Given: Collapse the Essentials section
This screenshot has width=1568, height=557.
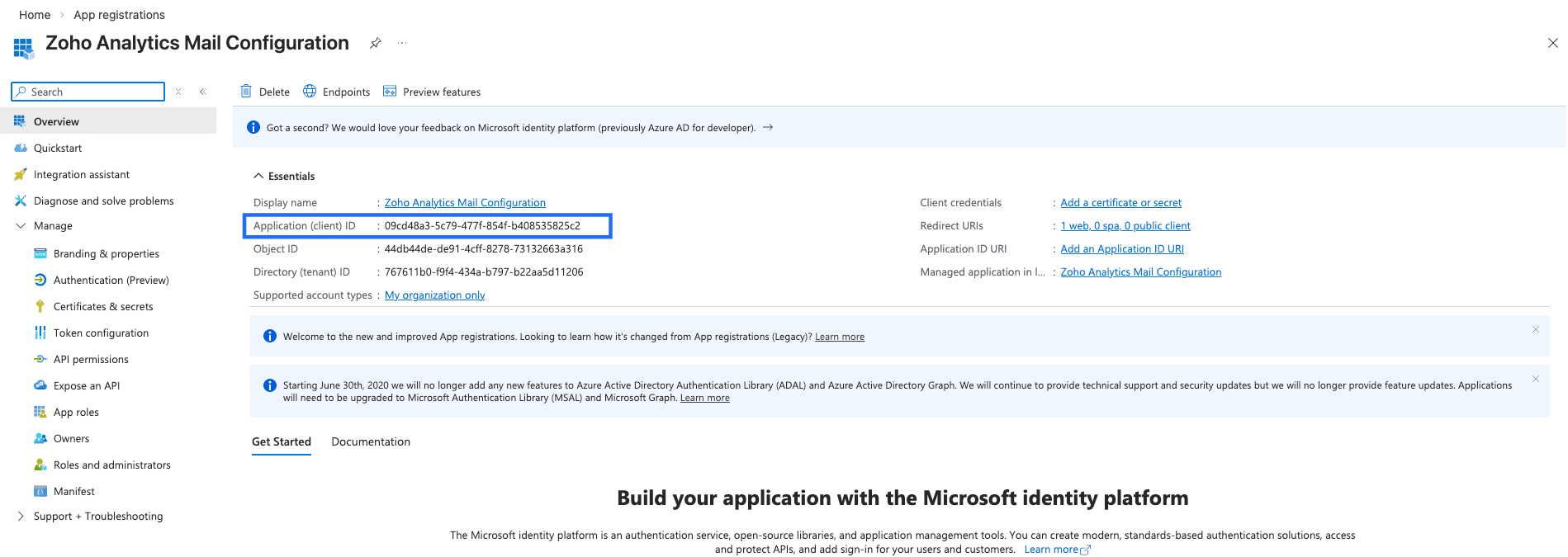Looking at the screenshot, I should point(258,176).
